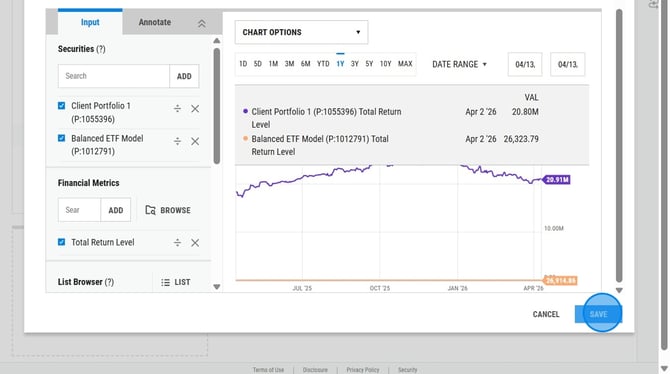670x374 pixels.
Task: Remove Client Portfolio 1 with X icon
Action: (x=195, y=109)
